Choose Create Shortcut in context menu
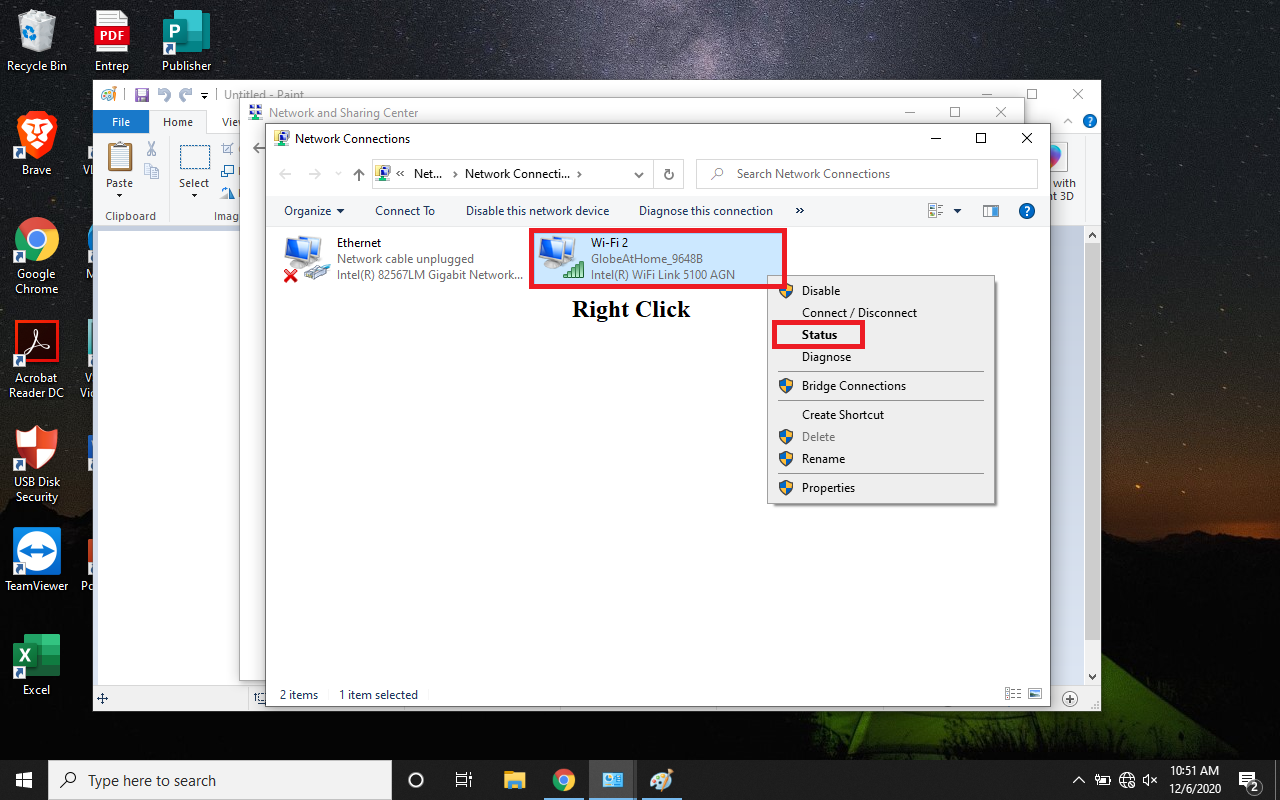1280x800 pixels. pos(882,415)
